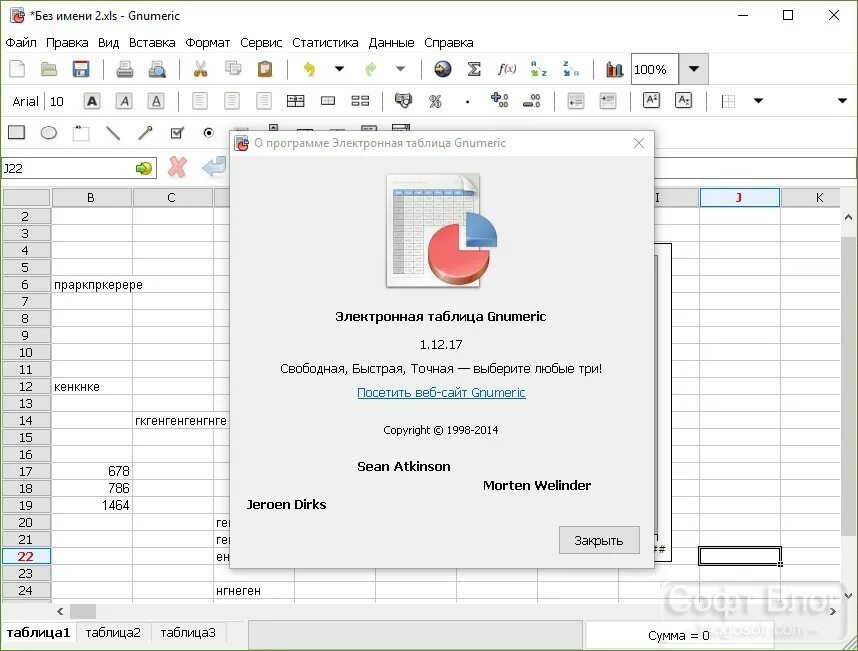
Task: Save the workbook with the floppy icon
Action: [81, 69]
